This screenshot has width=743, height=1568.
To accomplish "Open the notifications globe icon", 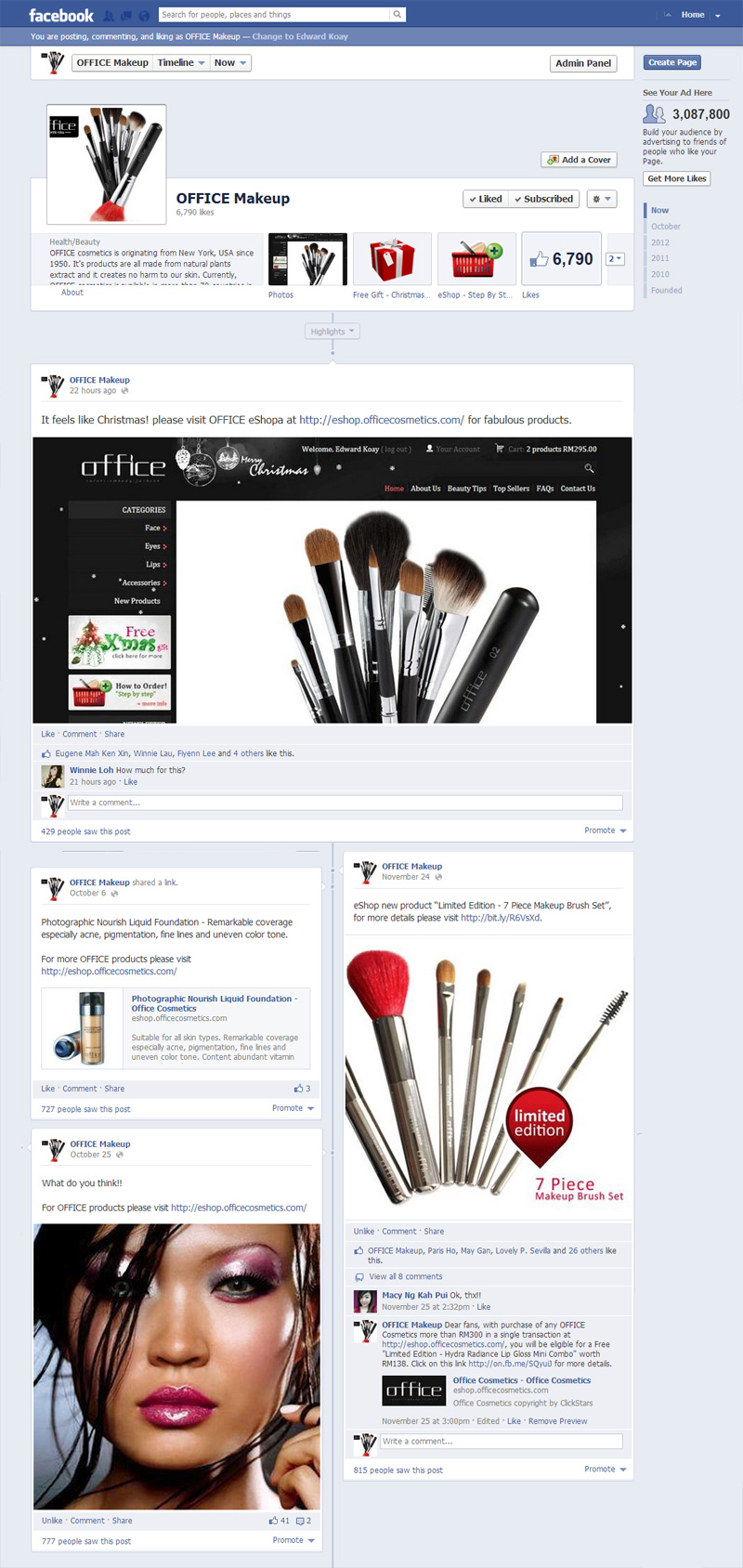I will pyautogui.click(x=145, y=16).
